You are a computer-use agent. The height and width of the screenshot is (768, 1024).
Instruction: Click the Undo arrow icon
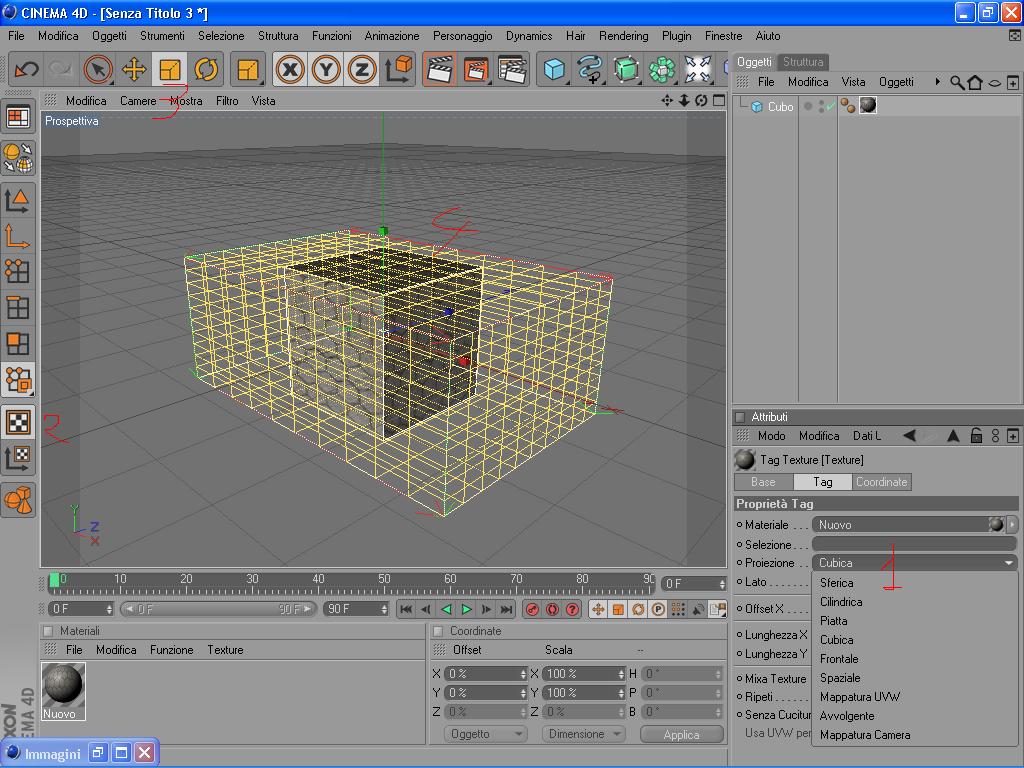coord(26,69)
